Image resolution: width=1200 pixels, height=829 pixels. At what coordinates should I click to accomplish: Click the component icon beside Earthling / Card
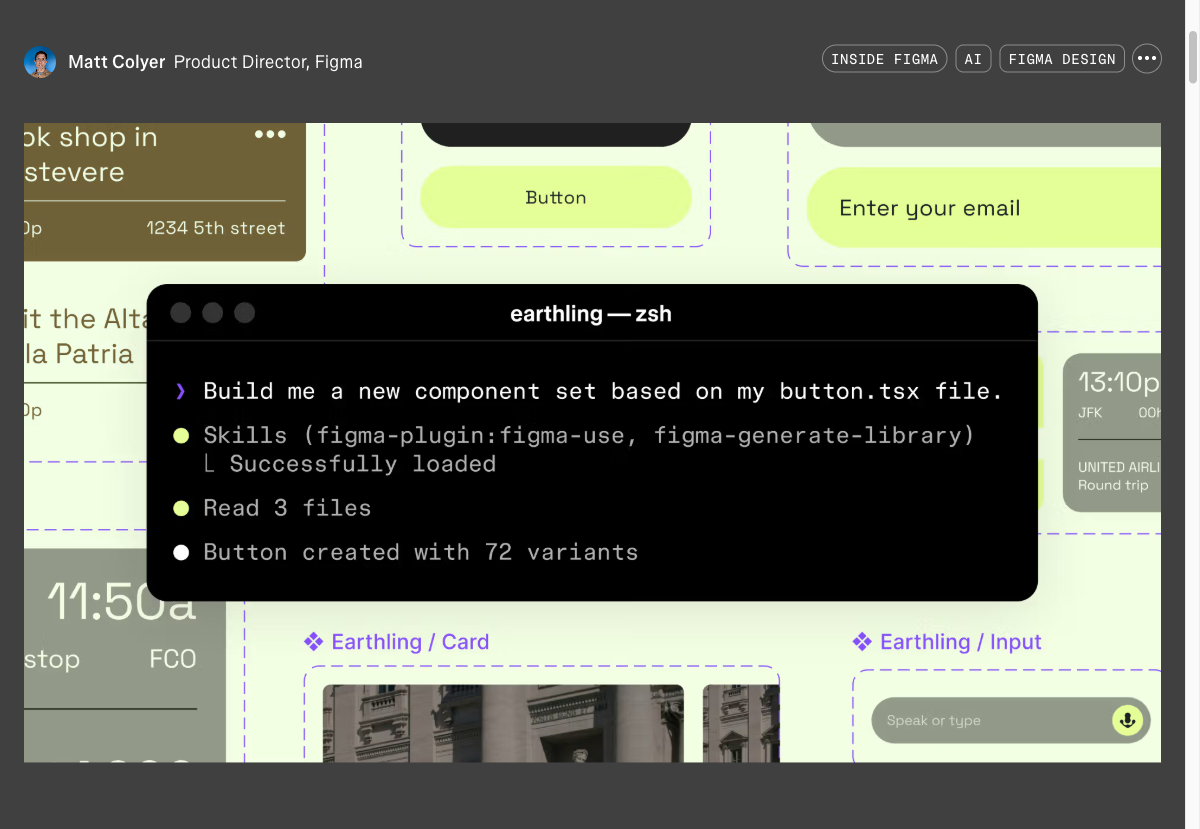pyautogui.click(x=314, y=642)
